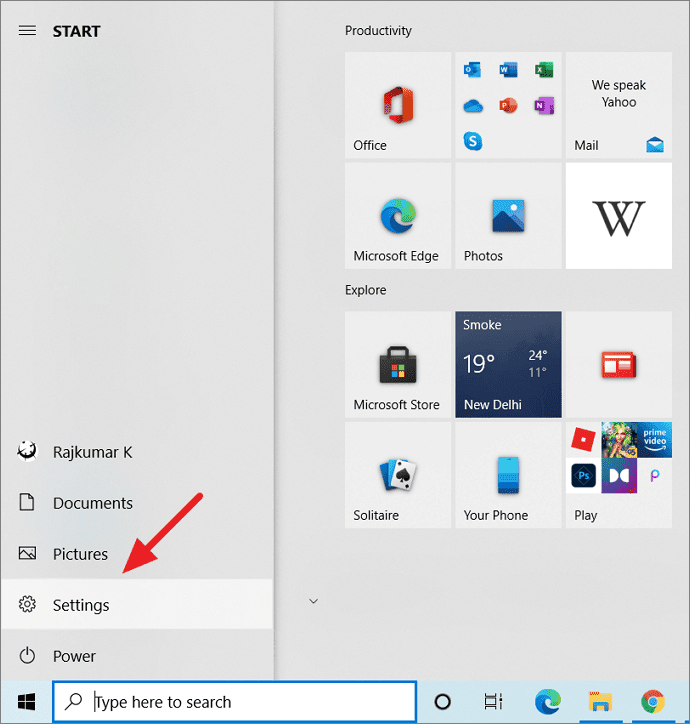The width and height of the screenshot is (690, 724).
Task: Open Roblox in the Play folder
Action: (x=583, y=439)
